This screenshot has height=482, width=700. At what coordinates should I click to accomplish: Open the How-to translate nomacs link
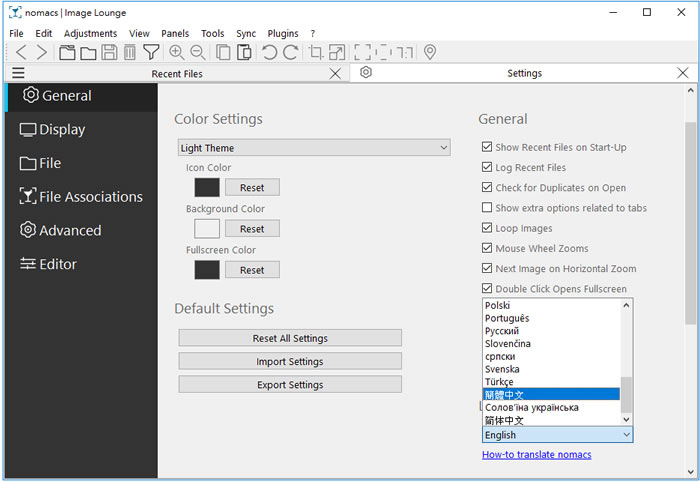pyautogui.click(x=537, y=454)
